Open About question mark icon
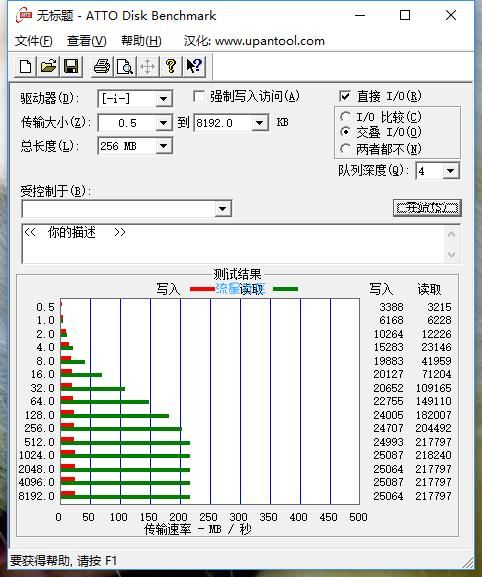Screen dimensions: 482x577 [170, 67]
